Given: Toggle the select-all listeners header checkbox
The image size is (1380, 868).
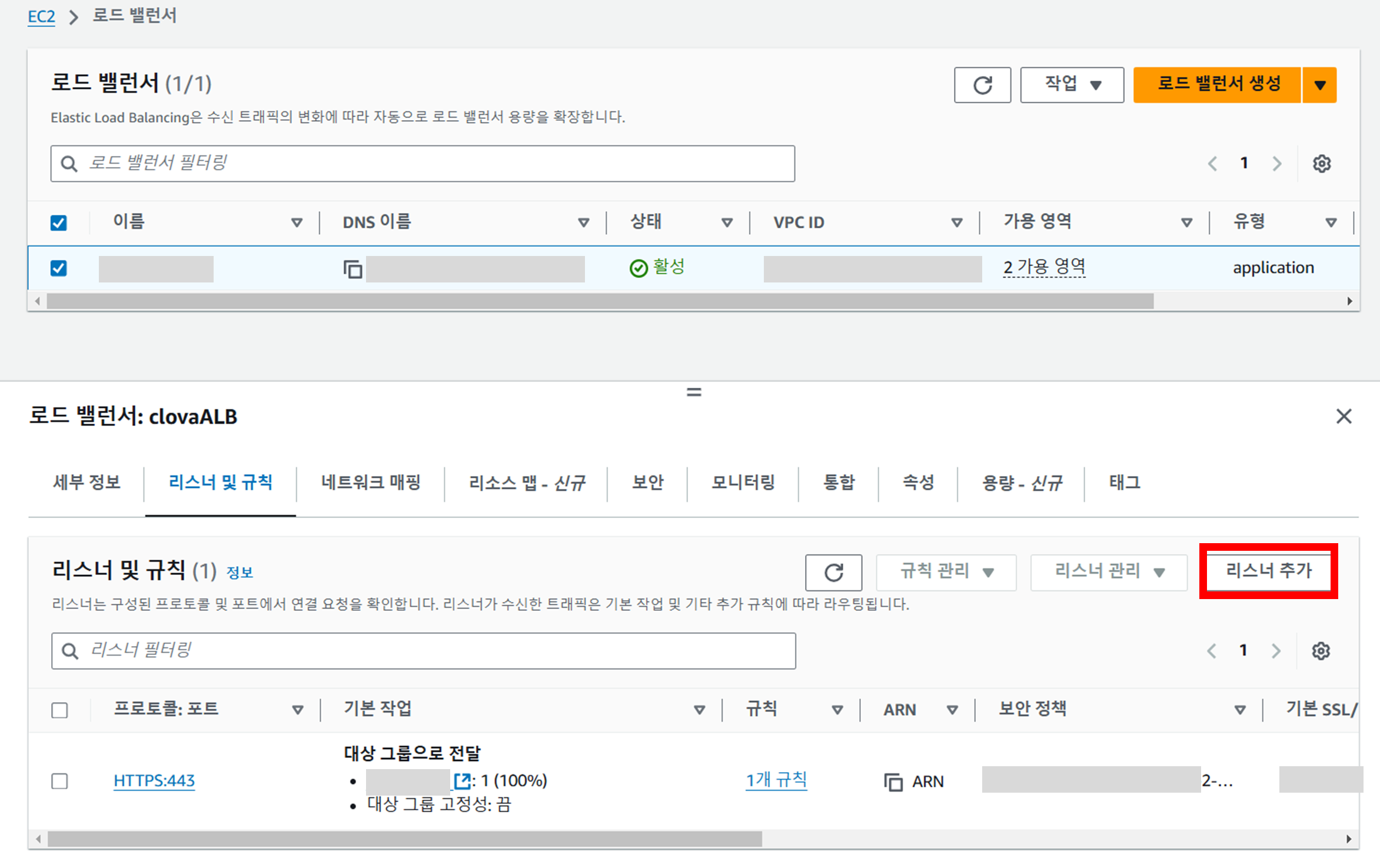Looking at the screenshot, I should click(x=59, y=710).
